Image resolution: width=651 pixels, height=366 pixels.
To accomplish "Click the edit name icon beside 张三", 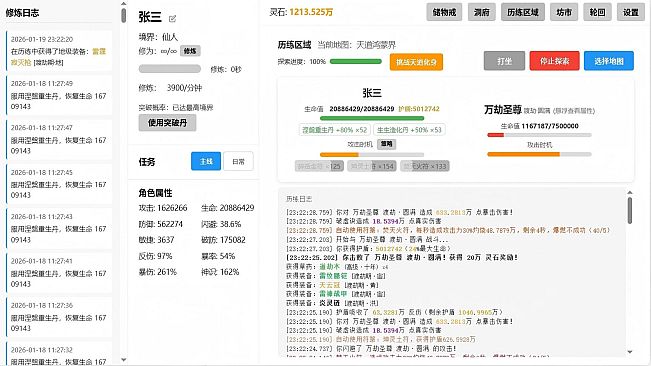I will [x=172, y=18].
